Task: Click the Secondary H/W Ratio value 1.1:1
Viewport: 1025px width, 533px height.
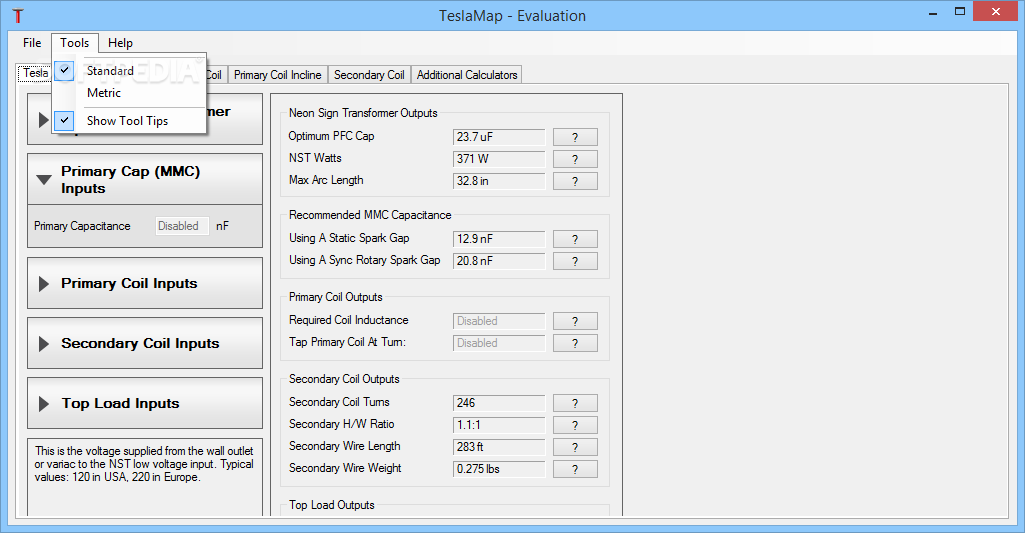Action: tap(499, 425)
